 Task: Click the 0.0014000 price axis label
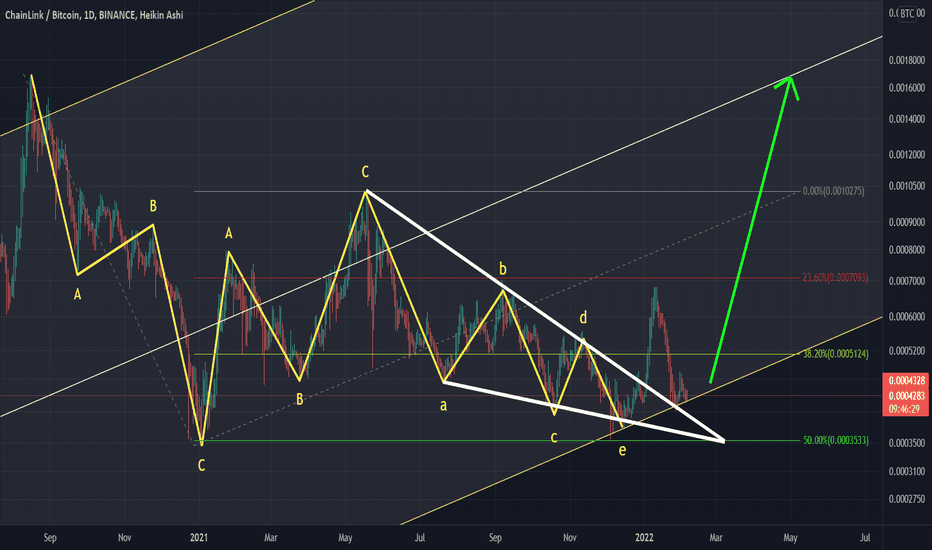pyautogui.click(x=907, y=119)
